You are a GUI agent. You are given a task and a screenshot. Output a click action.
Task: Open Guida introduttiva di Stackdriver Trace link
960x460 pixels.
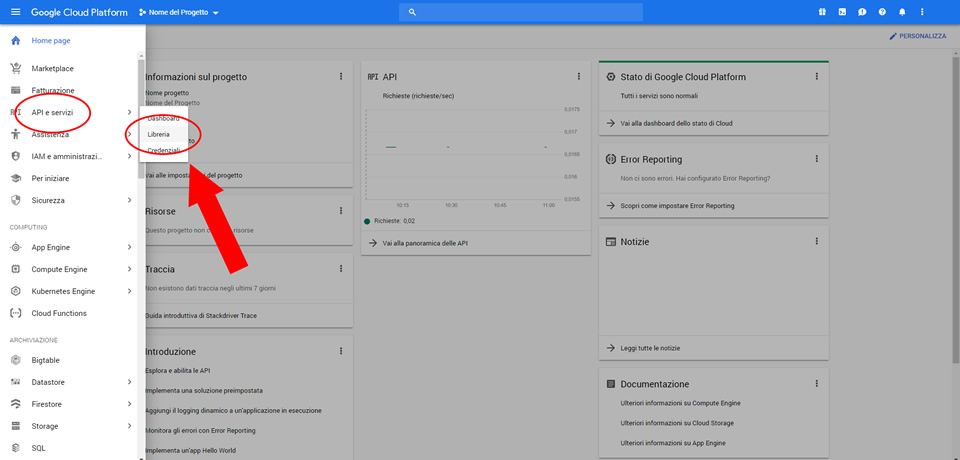(x=201, y=315)
